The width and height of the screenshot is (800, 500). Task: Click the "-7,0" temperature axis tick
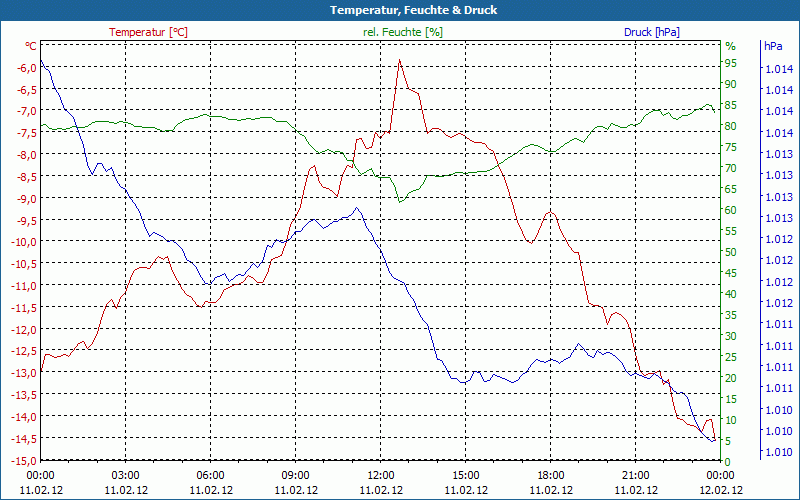pyautogui.click(x=26, y=111)
